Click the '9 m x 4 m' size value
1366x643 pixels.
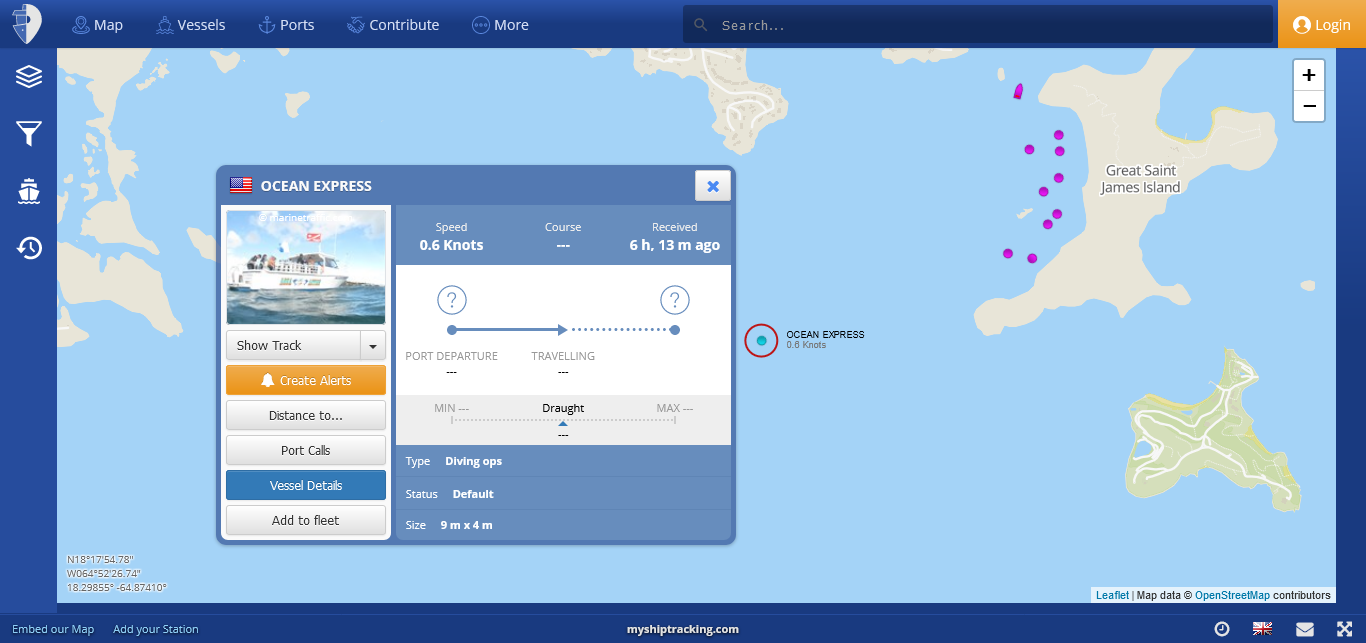pos(466,525)
